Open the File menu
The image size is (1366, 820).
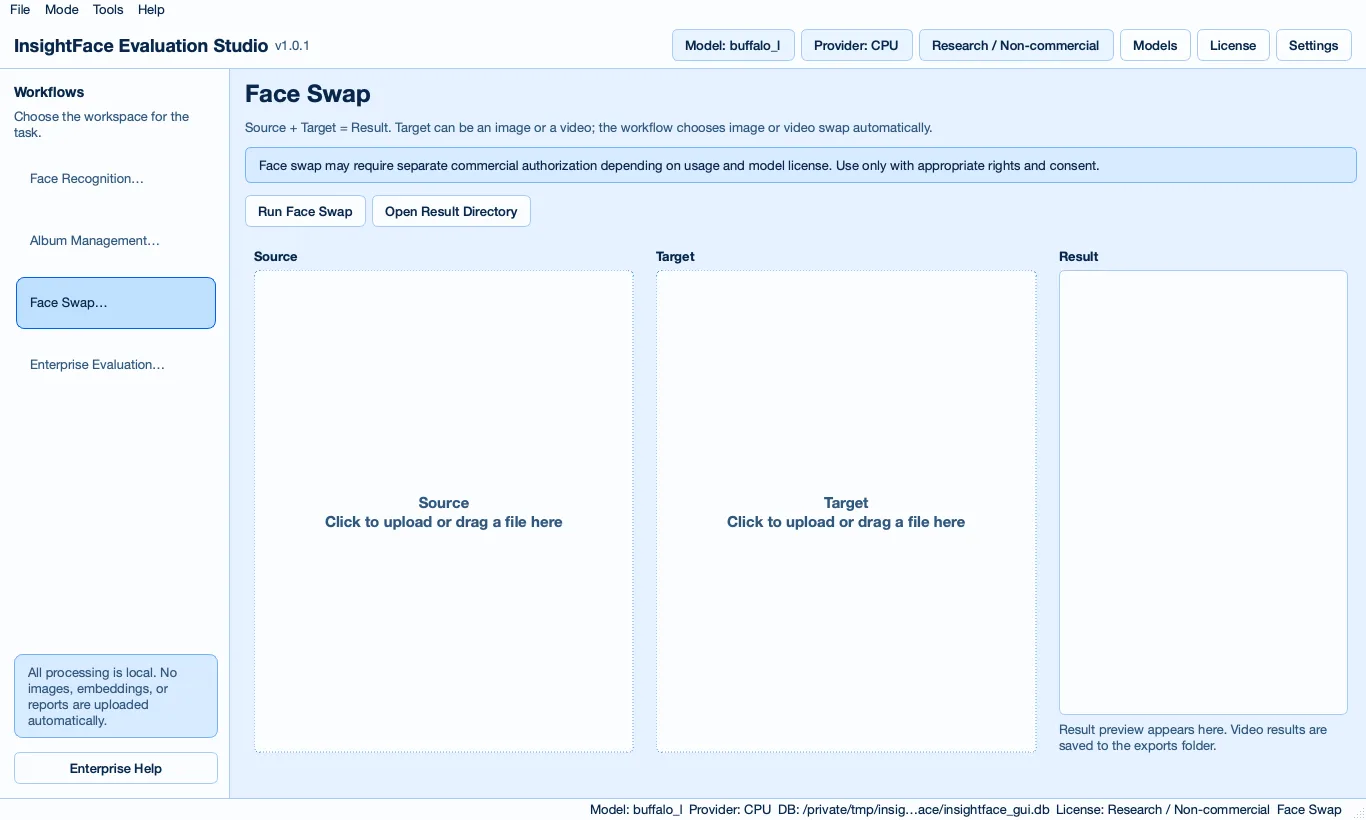point(20,10)
